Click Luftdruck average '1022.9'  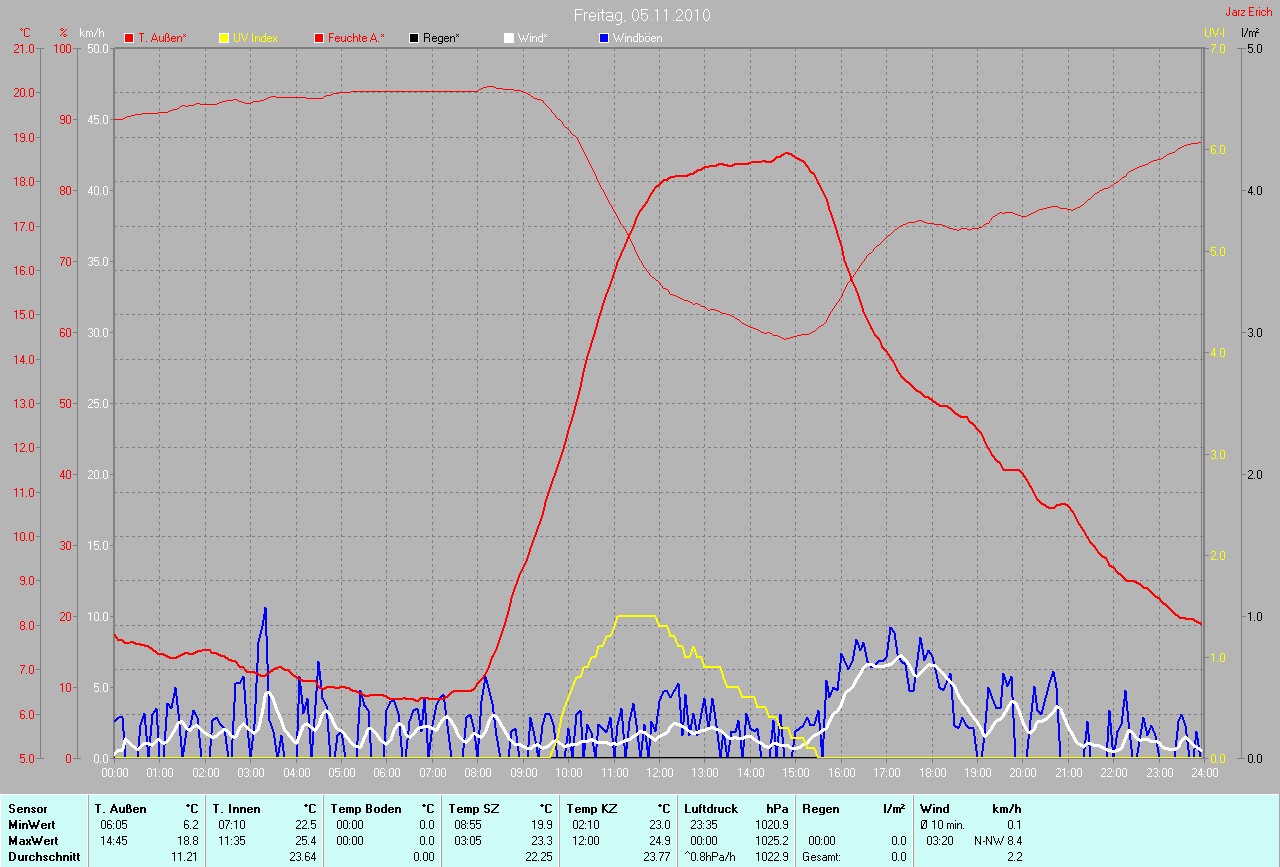(772, 857)
